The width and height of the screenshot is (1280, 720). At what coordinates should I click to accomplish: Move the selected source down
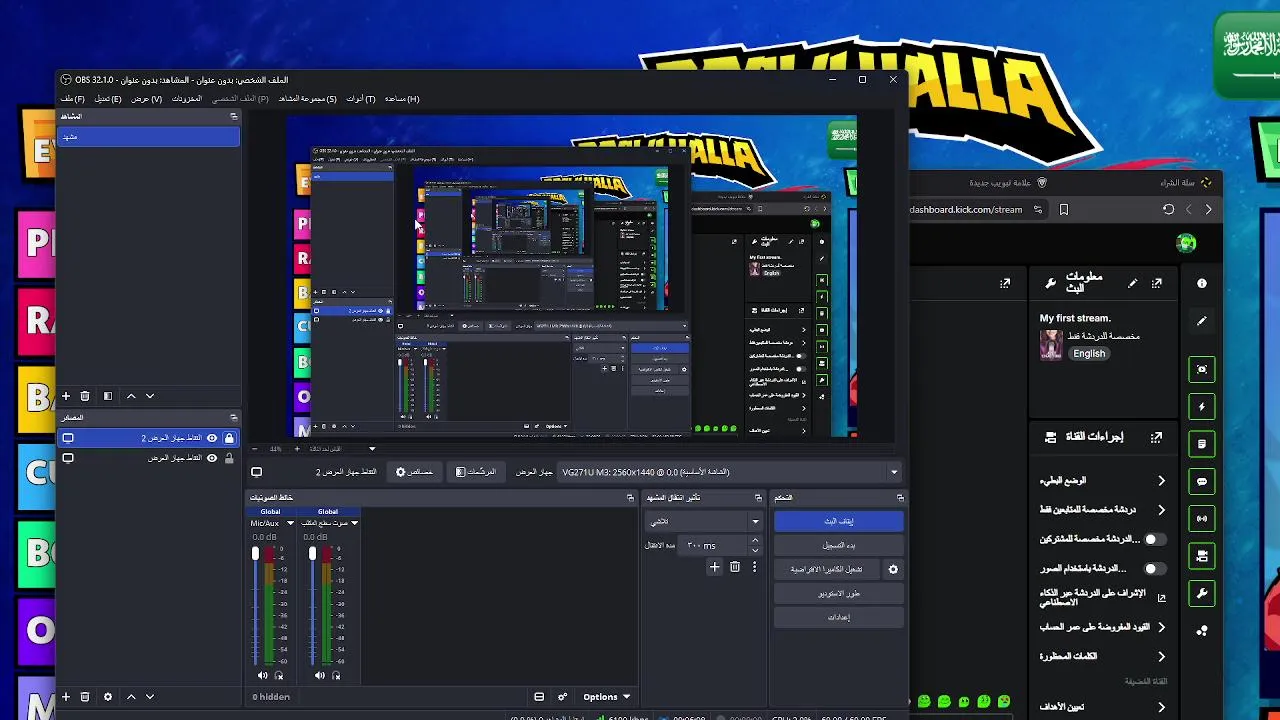tap(150, 697)
